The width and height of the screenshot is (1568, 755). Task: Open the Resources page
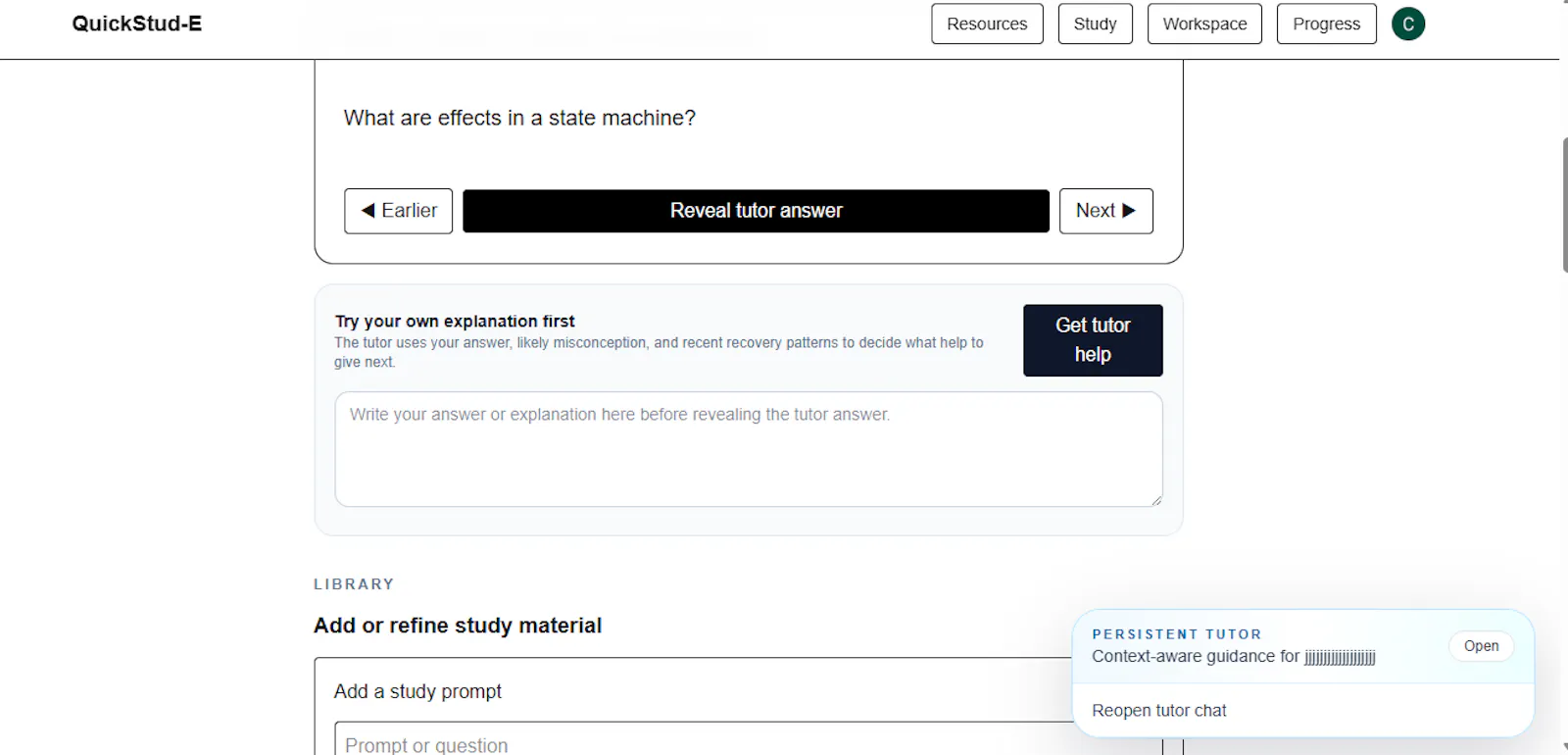coord(987,24)
